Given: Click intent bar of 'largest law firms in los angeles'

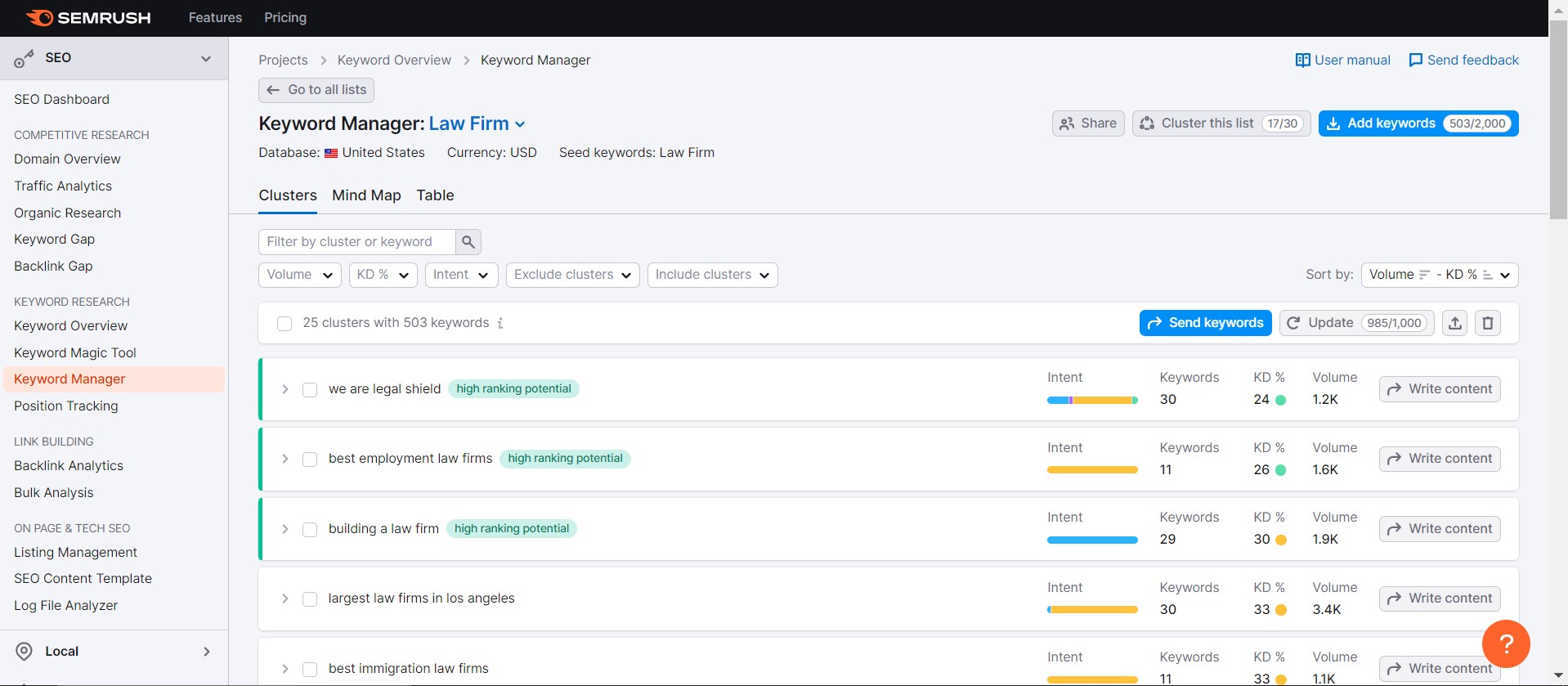Looking at the screenshot, I should [x=1092, y=609].
